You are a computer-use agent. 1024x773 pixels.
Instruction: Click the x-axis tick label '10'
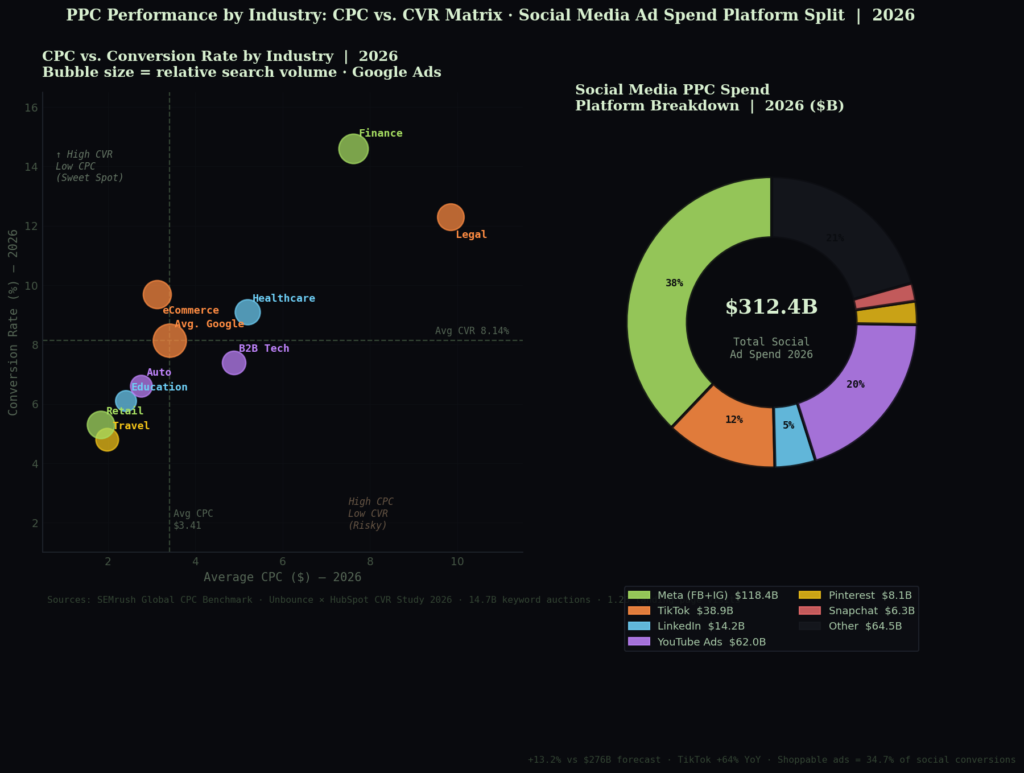point(457,561)
